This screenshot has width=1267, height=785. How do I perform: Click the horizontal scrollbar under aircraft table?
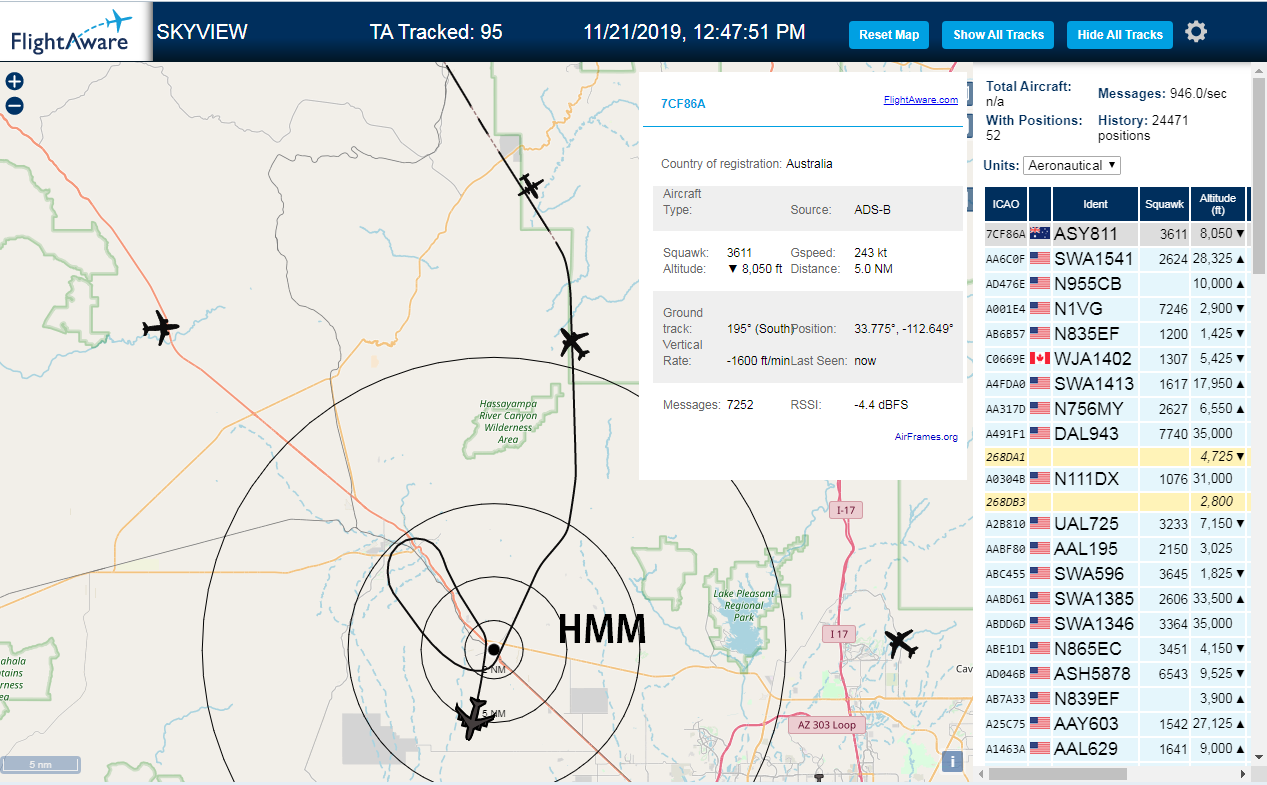1058,774
